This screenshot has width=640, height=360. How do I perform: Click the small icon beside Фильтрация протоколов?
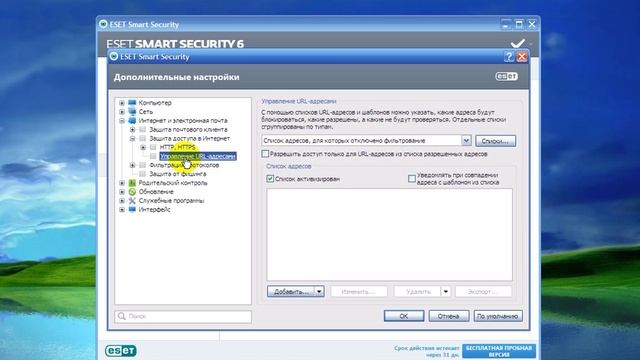tap(142, 165)
